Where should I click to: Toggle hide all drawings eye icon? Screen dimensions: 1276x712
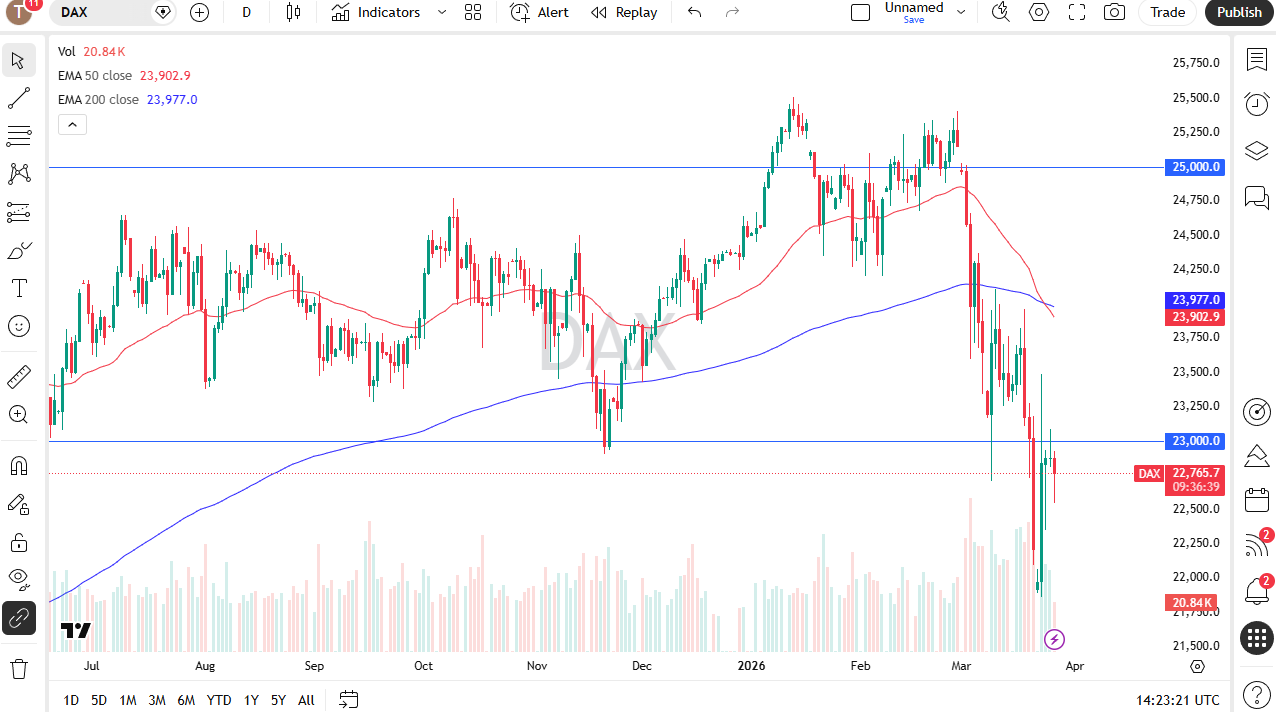pos(18,579)
